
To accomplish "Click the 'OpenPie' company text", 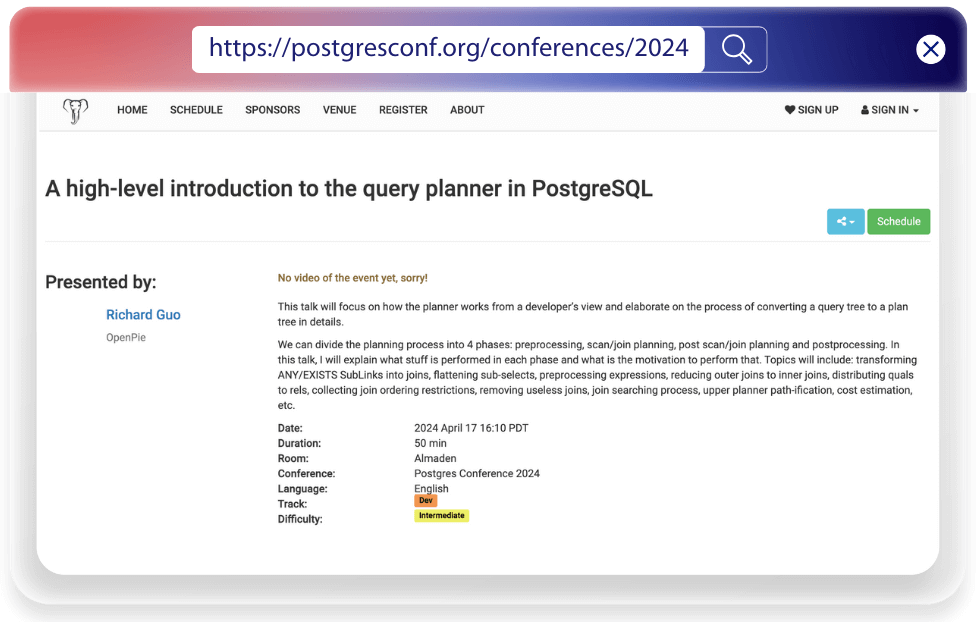I will [x=126, y=337].
